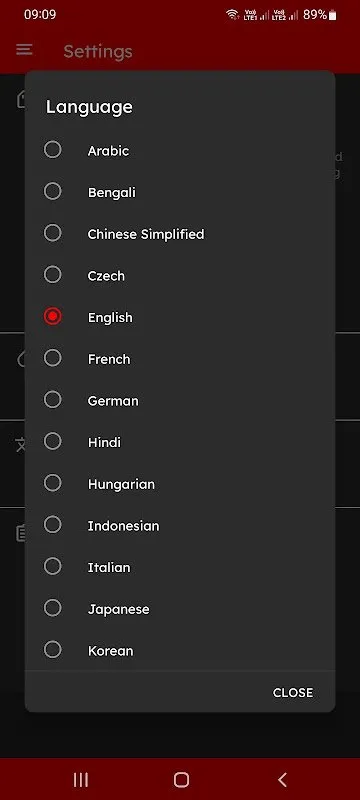
Task: Choose Chinese Simplified radio option
Action: coord(53,233)
